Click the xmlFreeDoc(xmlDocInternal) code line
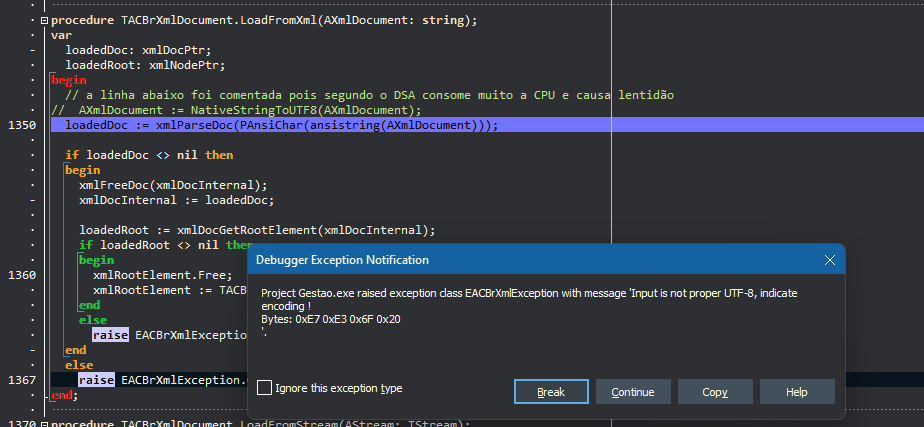Image resolution: width=924 pixels, height=427 pixels. [173, 185]
